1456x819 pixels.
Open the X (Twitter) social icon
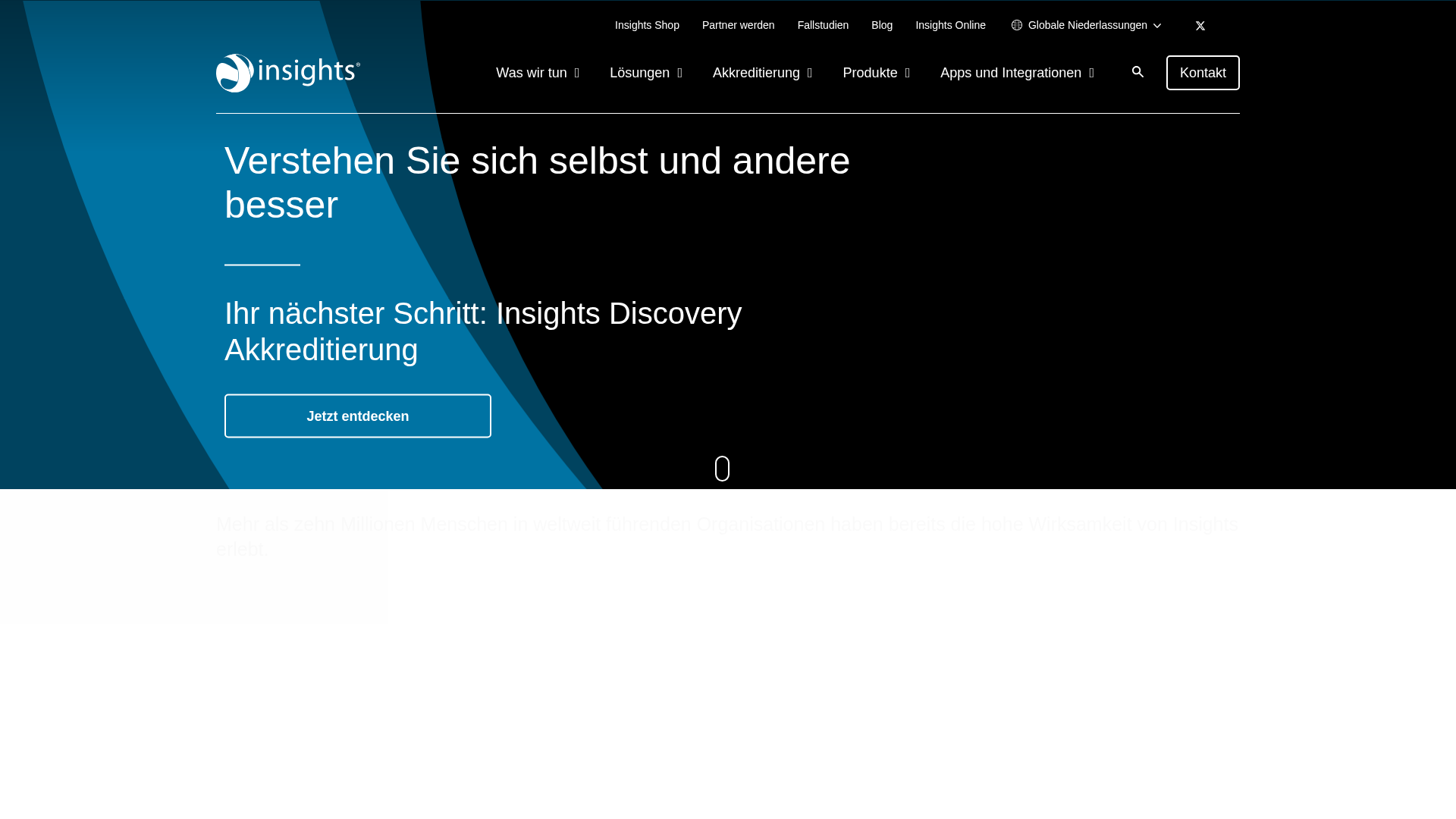click(x=1200, y=26)
